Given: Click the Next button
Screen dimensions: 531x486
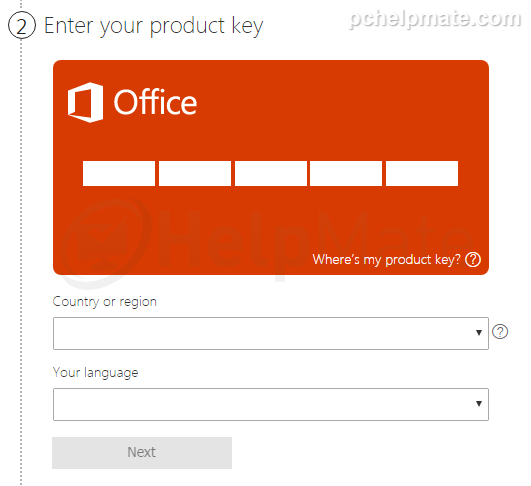Looking at the screenshot, I should click(142, 453).
